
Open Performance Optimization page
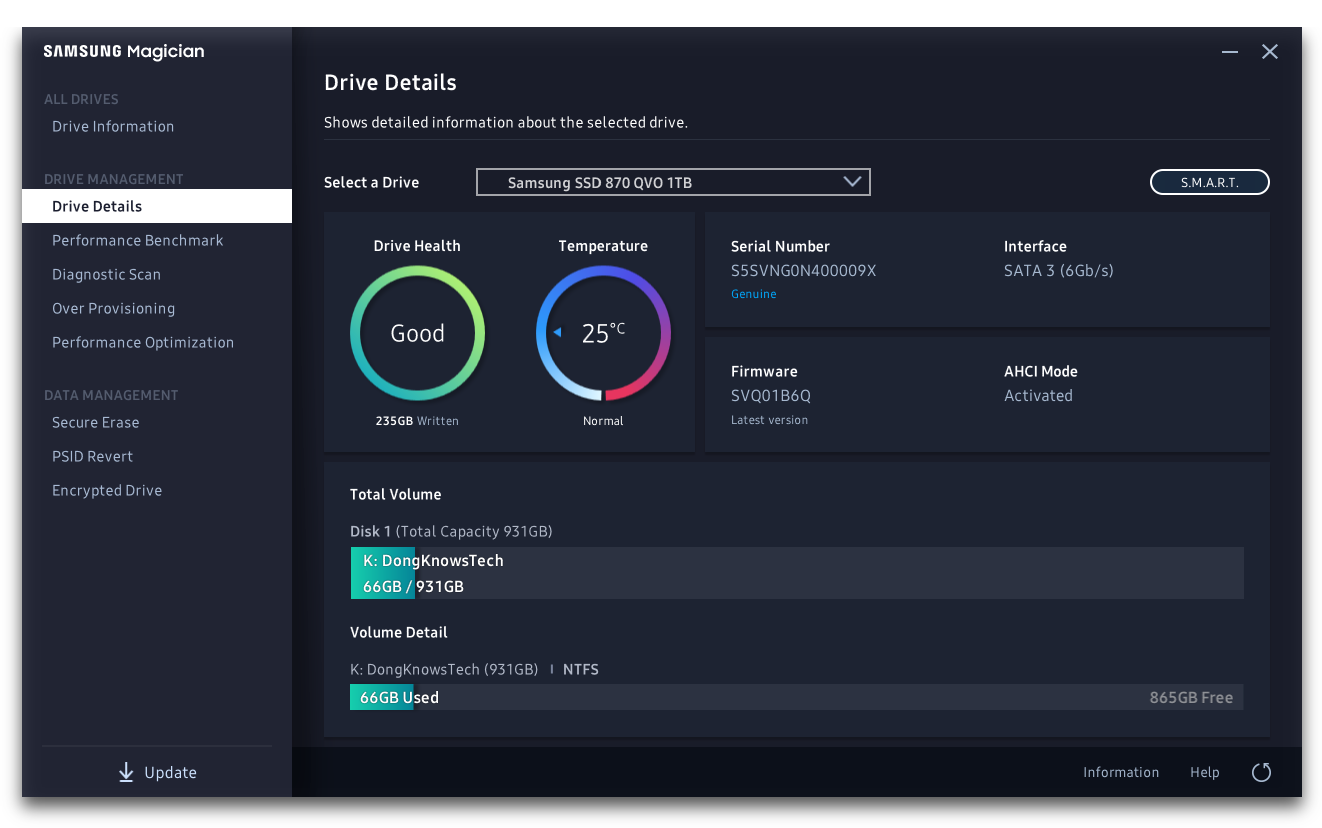[x=143, y=342]
